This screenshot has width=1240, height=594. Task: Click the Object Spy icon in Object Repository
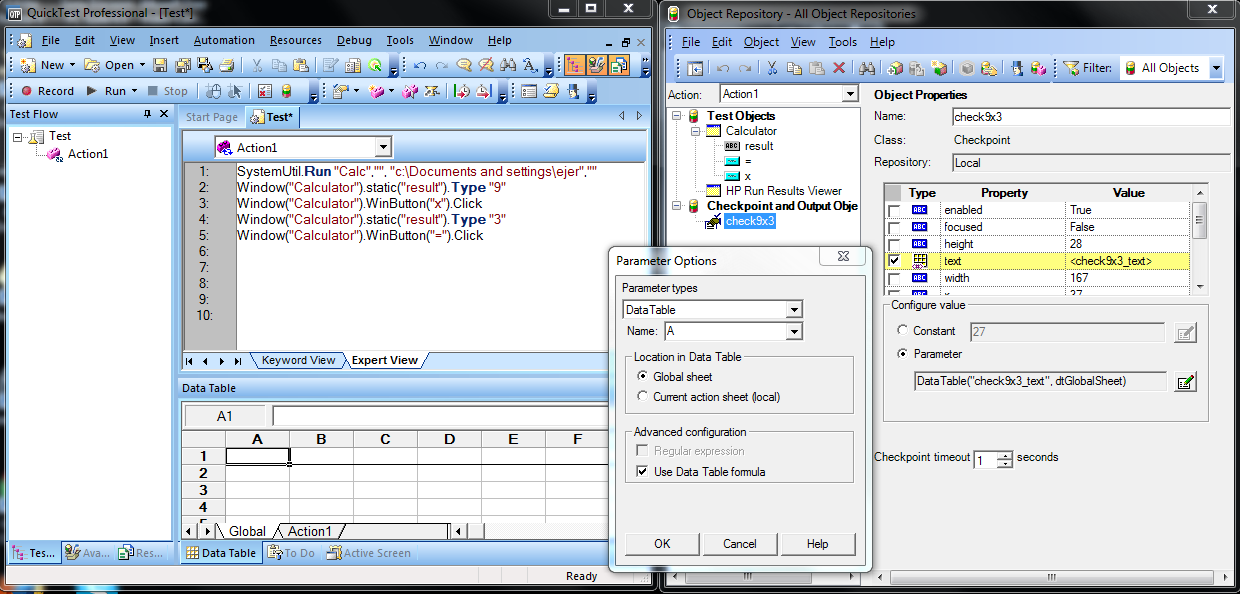click(x=1017, y=68)
